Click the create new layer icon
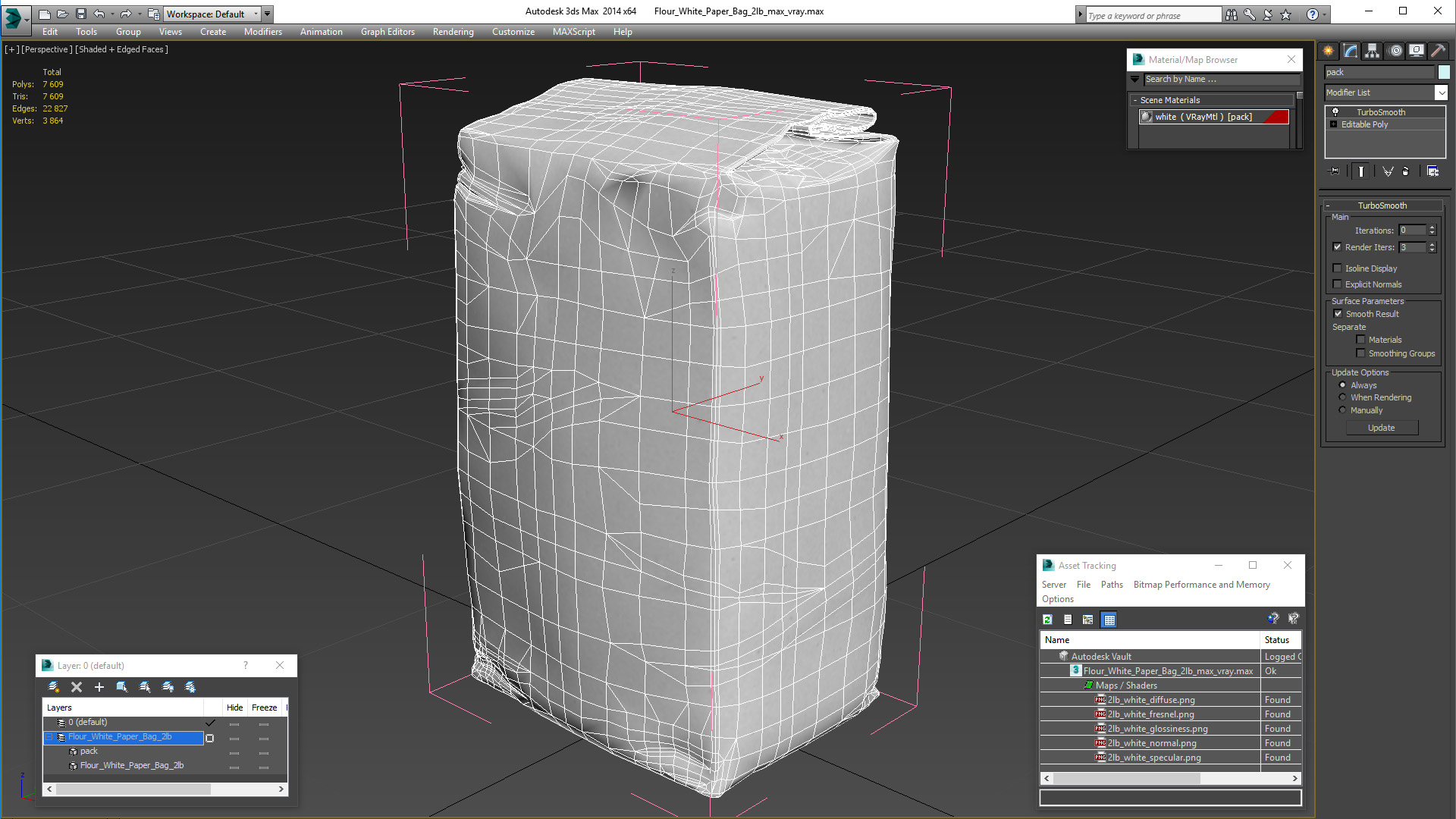 pos(53,687)
